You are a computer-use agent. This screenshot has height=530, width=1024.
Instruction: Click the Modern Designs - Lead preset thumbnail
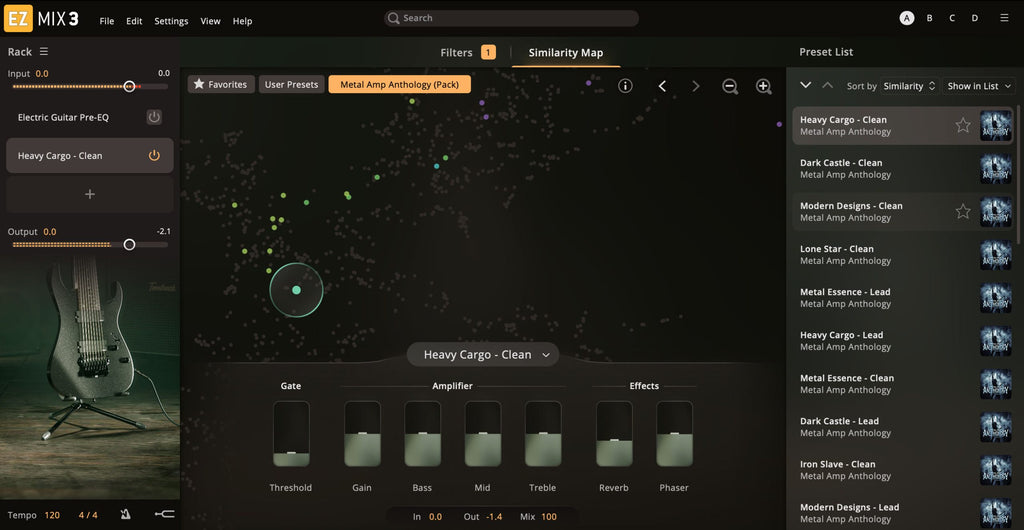[995, 513]
